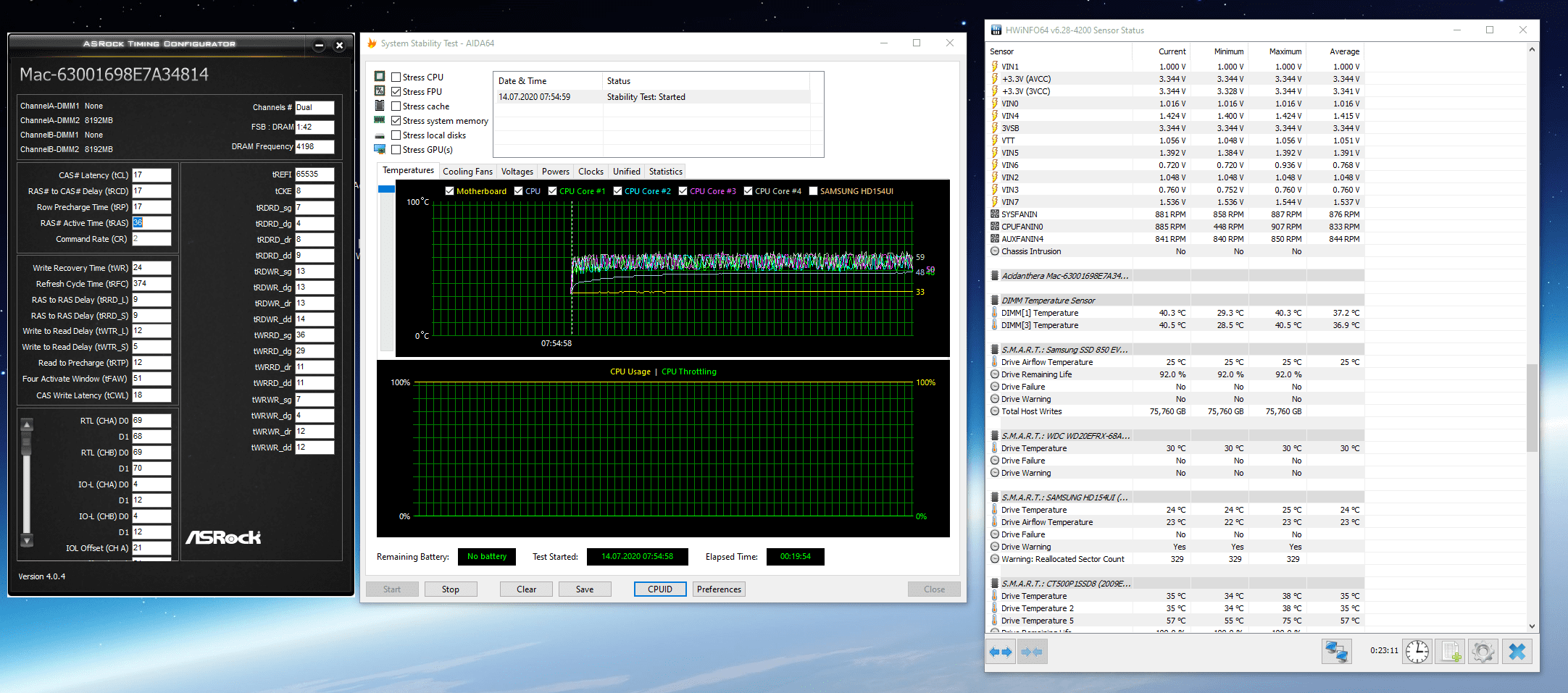1568x693 pixels.
Task: Open the Statistics tab
Action: pyautogui.click(x=665, y=172)
